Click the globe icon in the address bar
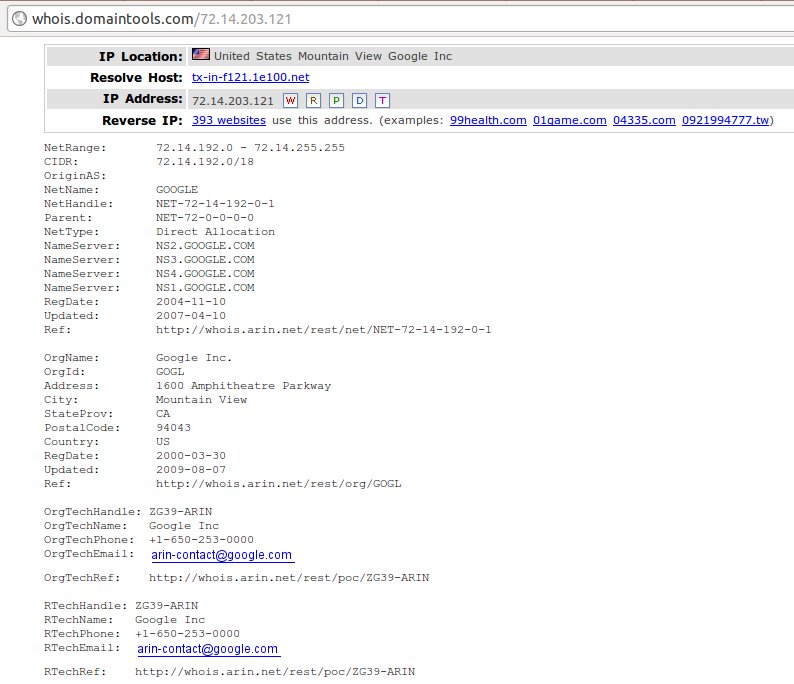Viewport: 794px width, 684px height. [19, 19]
